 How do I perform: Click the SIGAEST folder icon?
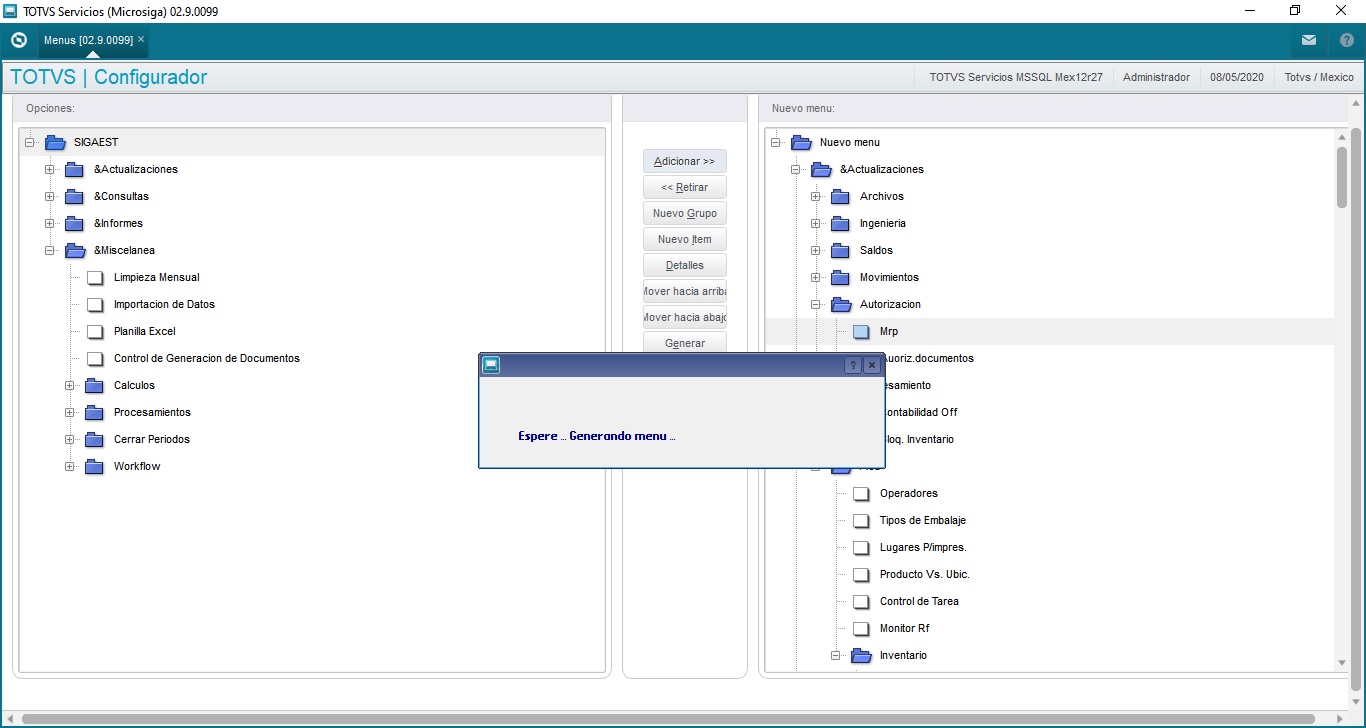pos(56,142)
